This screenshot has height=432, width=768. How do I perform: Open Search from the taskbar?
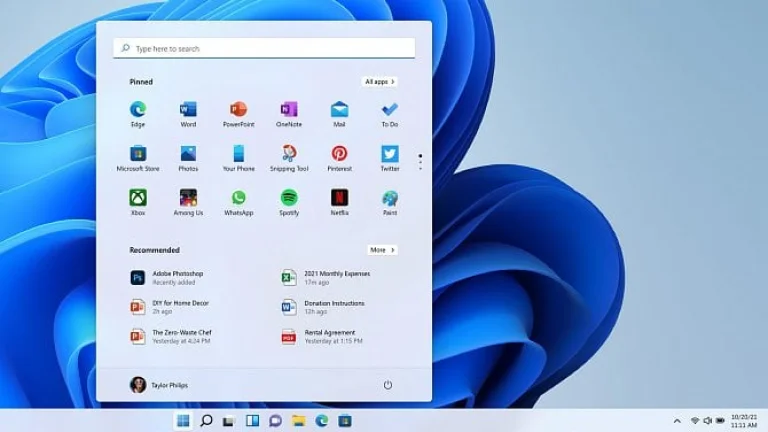(x=207, y=421)
